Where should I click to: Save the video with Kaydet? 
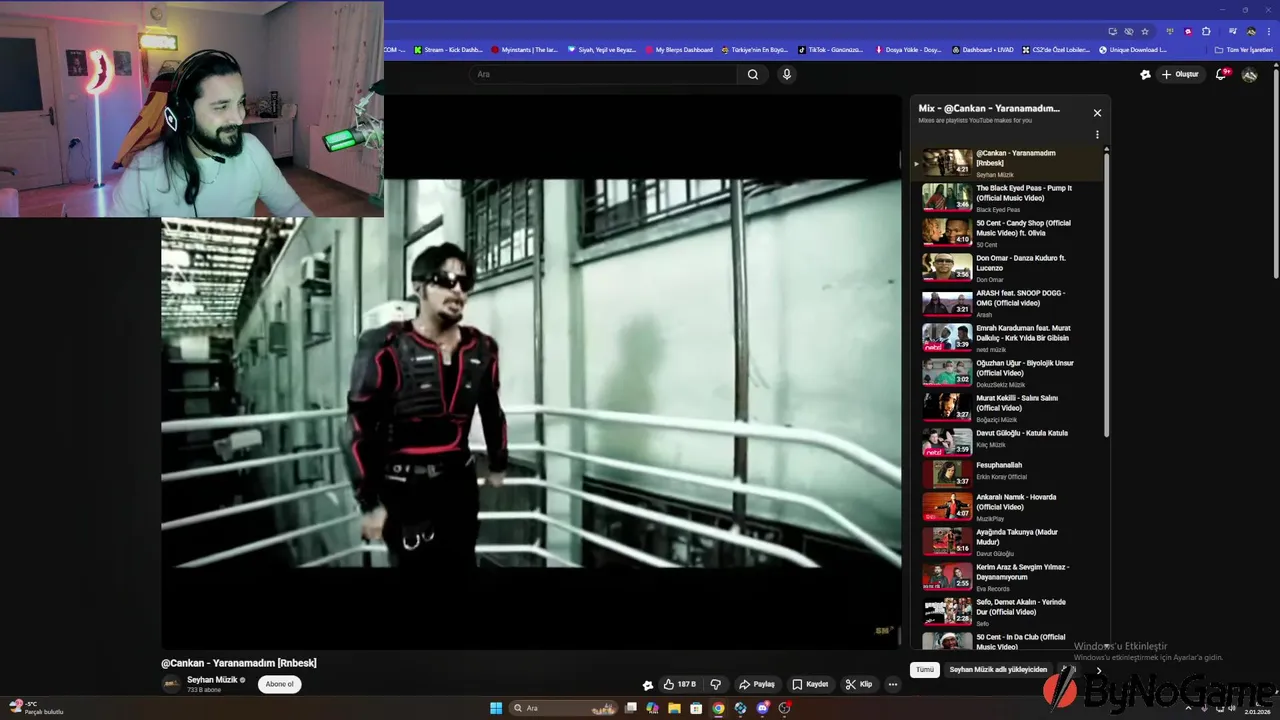811,684
